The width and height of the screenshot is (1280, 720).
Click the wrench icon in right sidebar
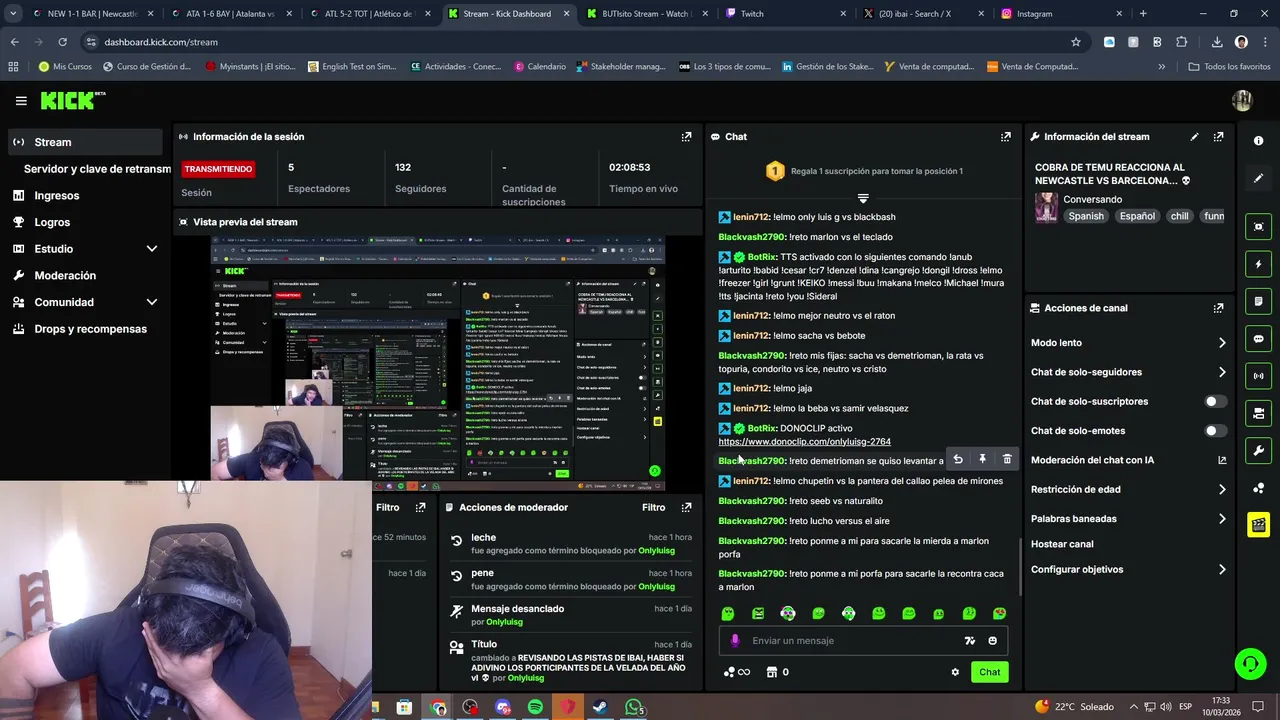click(1258, 450)
